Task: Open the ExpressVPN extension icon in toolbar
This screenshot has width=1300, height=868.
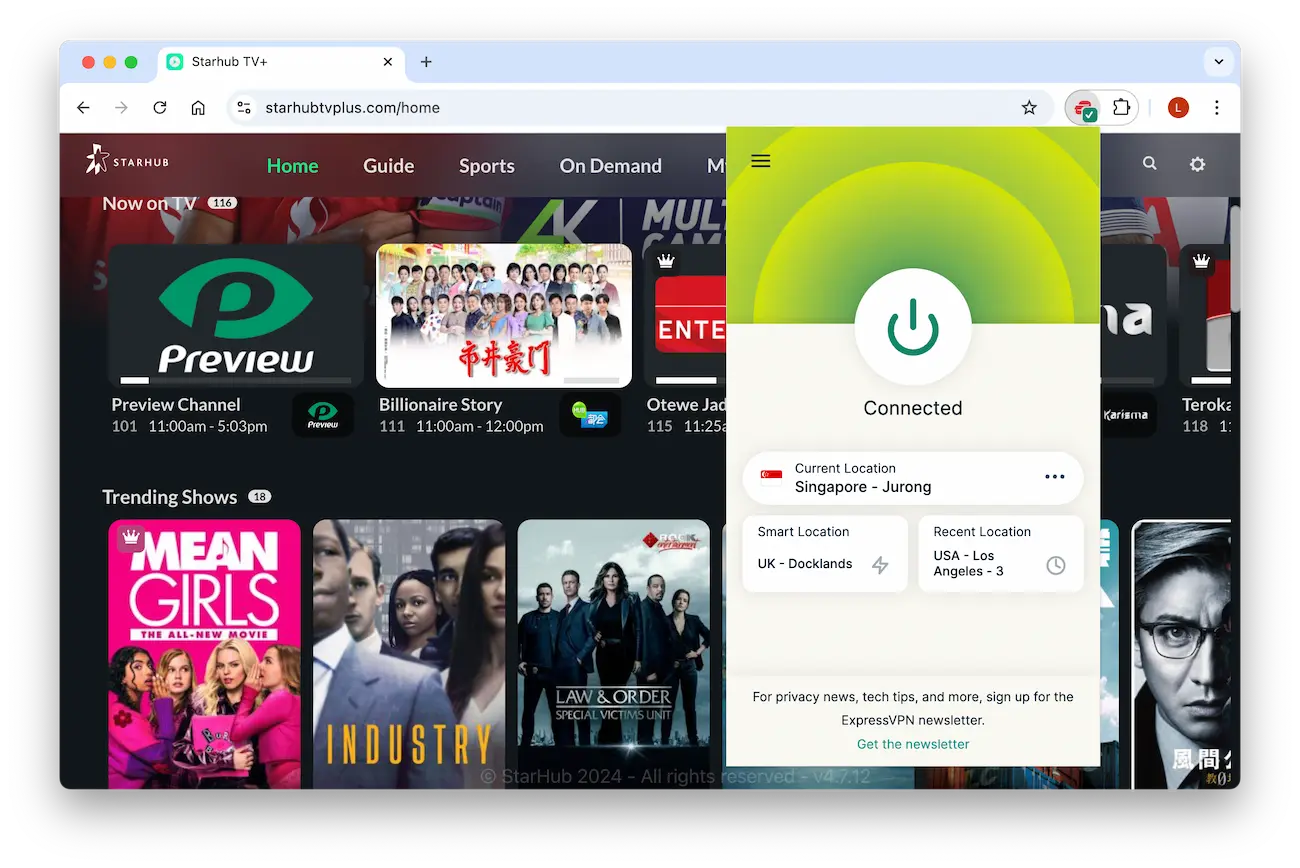Action: click(x=1083, y=107)
